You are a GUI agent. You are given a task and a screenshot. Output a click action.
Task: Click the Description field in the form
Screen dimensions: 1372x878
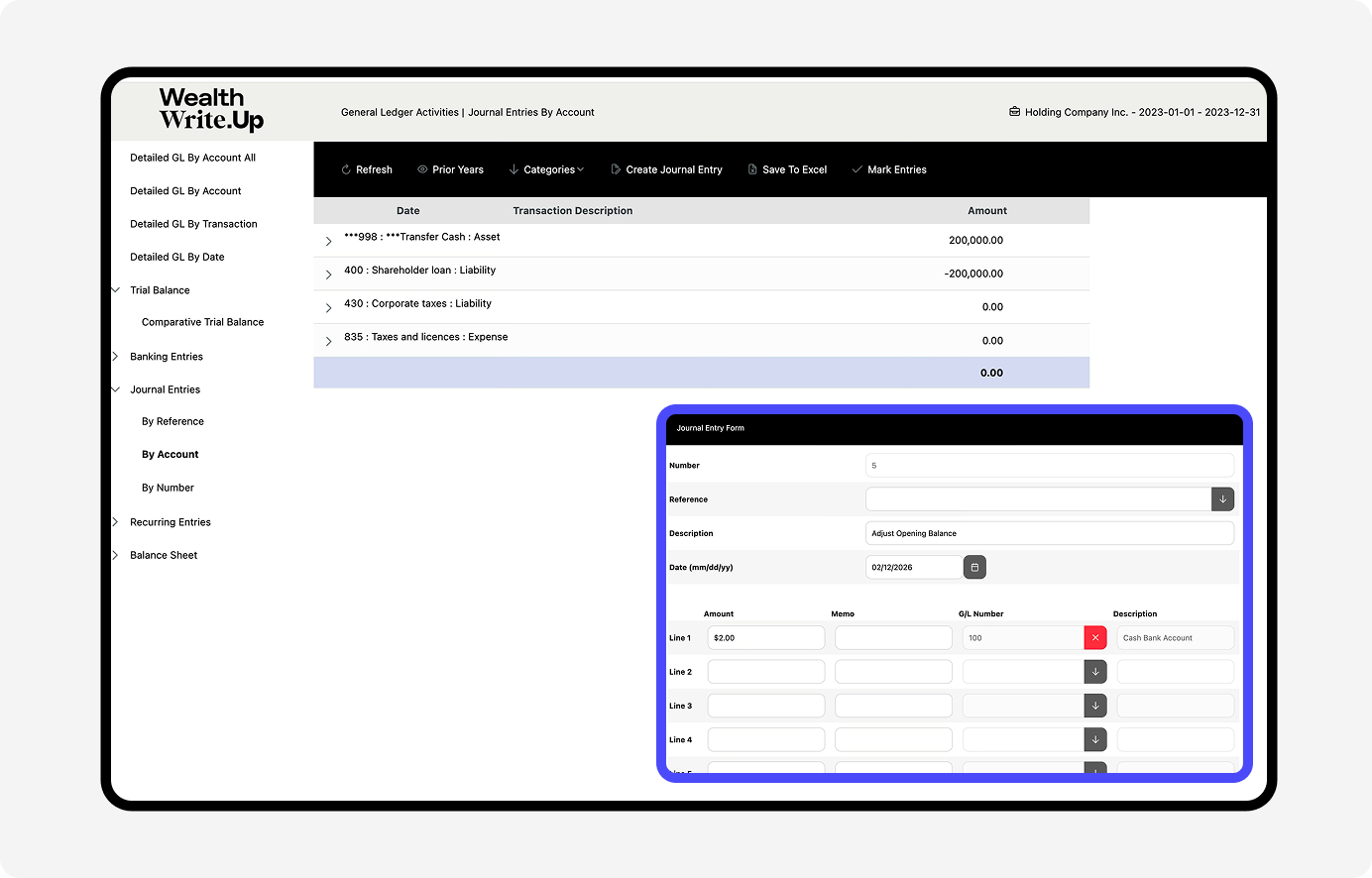pyautogui.click(x=1049, y=533)
